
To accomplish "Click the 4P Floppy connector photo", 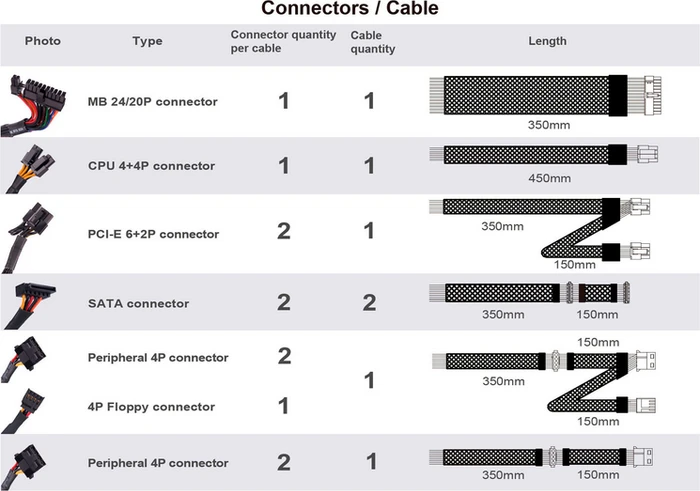I will pyautogui.click(x=23, y=411).
